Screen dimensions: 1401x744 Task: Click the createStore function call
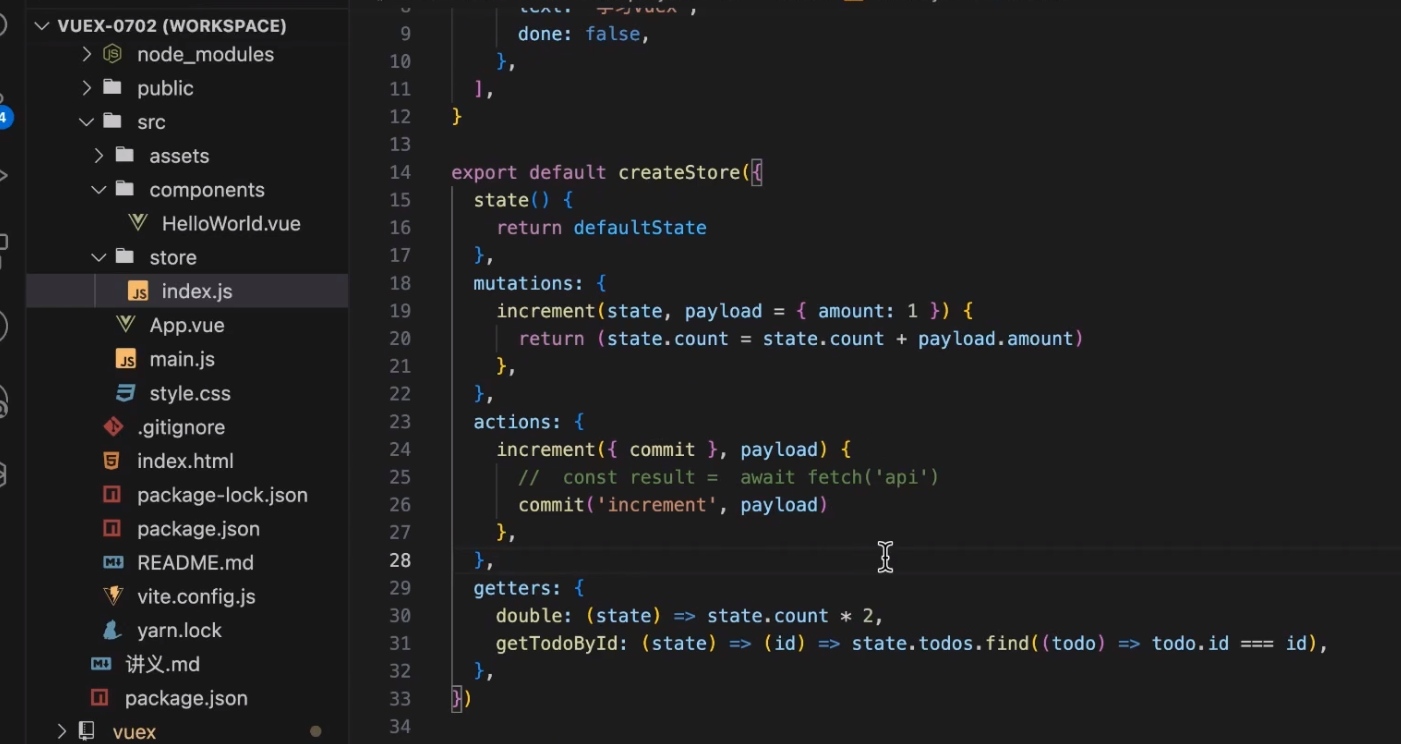[x=680, y=172]
